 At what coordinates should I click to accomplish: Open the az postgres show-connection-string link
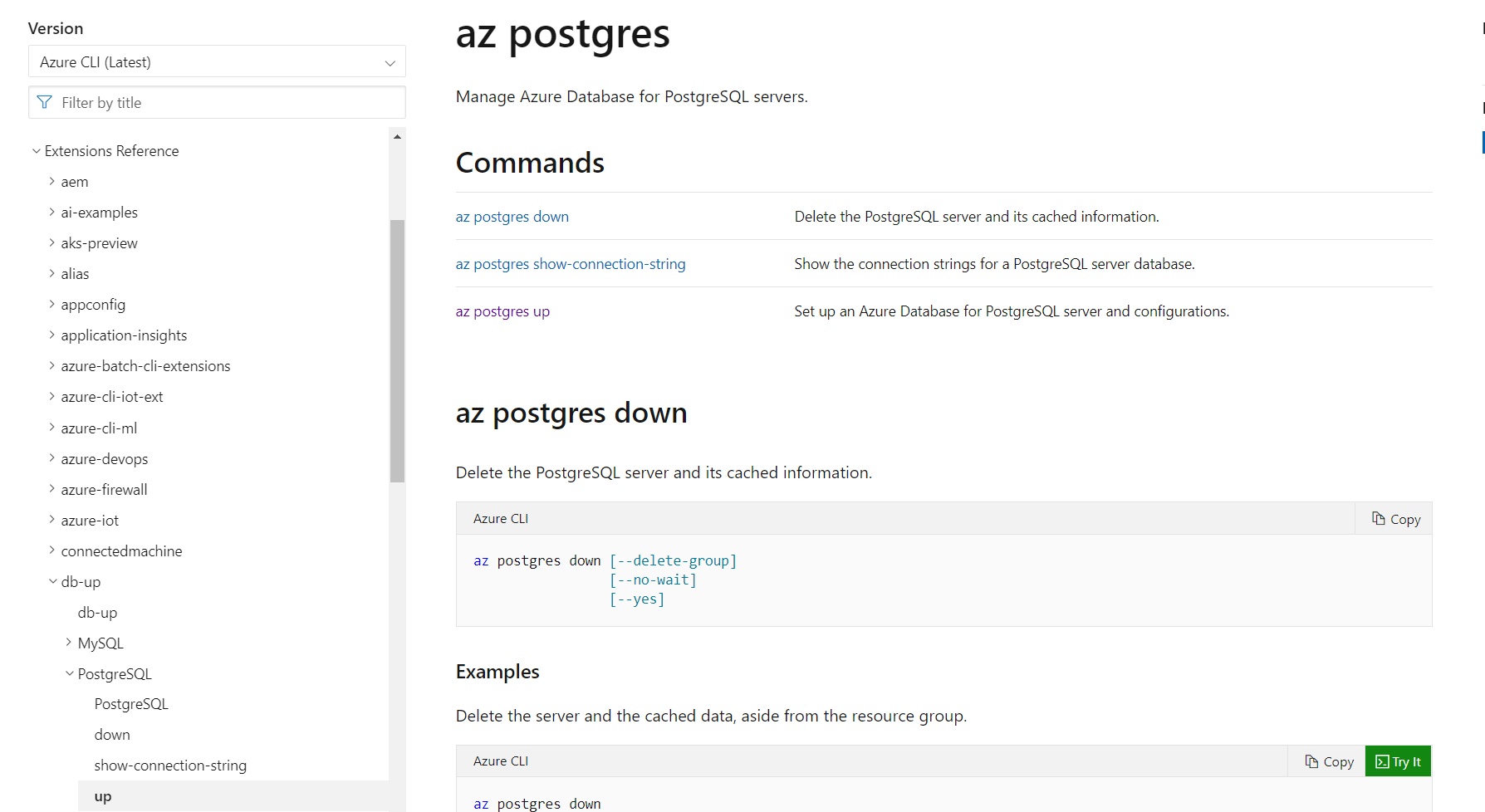pos(570,263)
